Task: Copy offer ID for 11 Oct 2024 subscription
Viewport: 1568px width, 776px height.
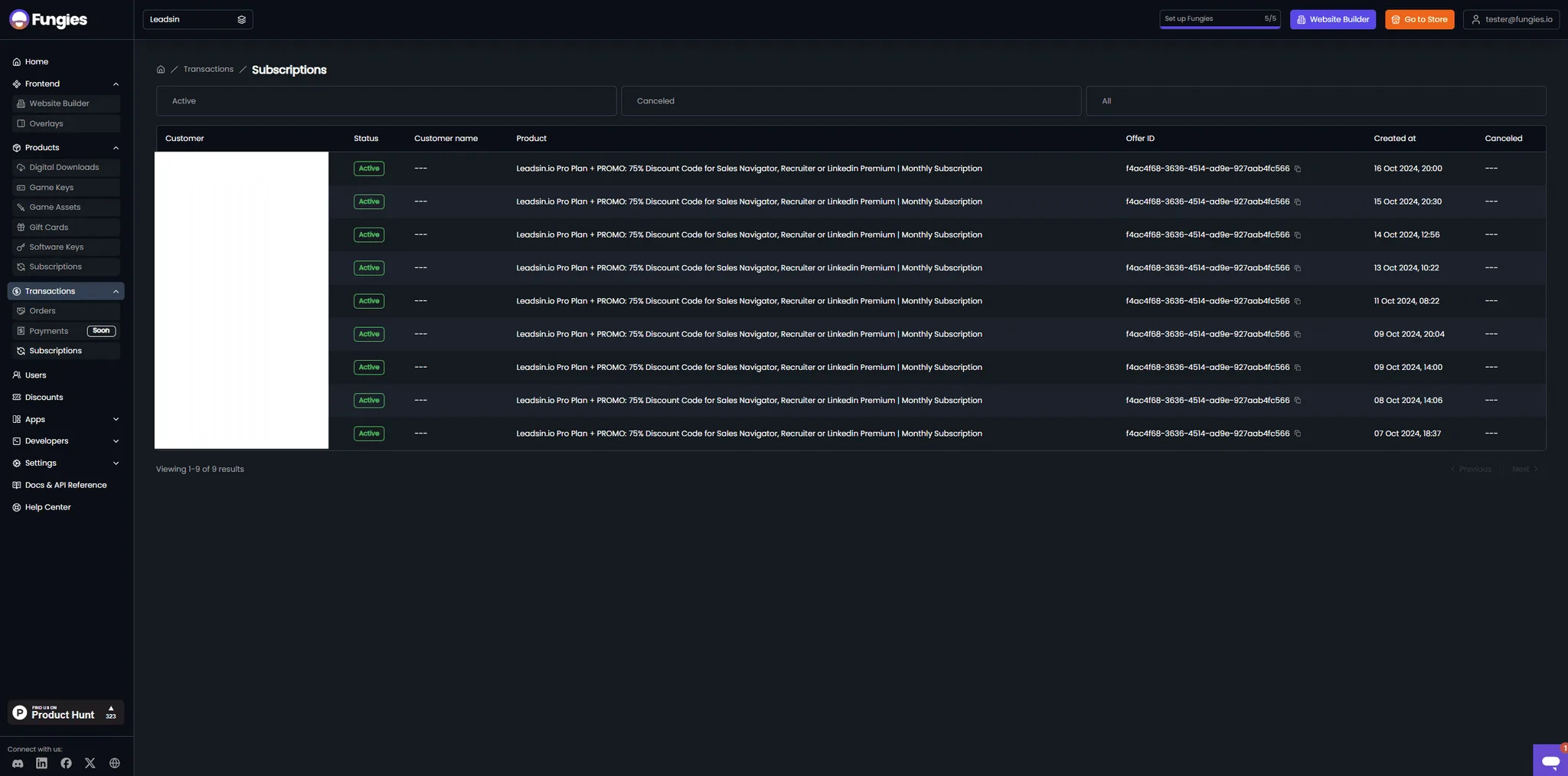Action: [1298, 301]
